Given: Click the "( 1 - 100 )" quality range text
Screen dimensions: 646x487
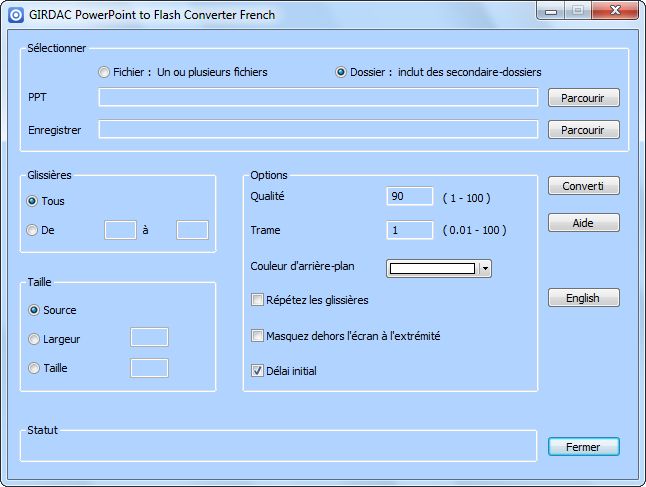Looking at the screenshot, I should [x=466, y=198].
